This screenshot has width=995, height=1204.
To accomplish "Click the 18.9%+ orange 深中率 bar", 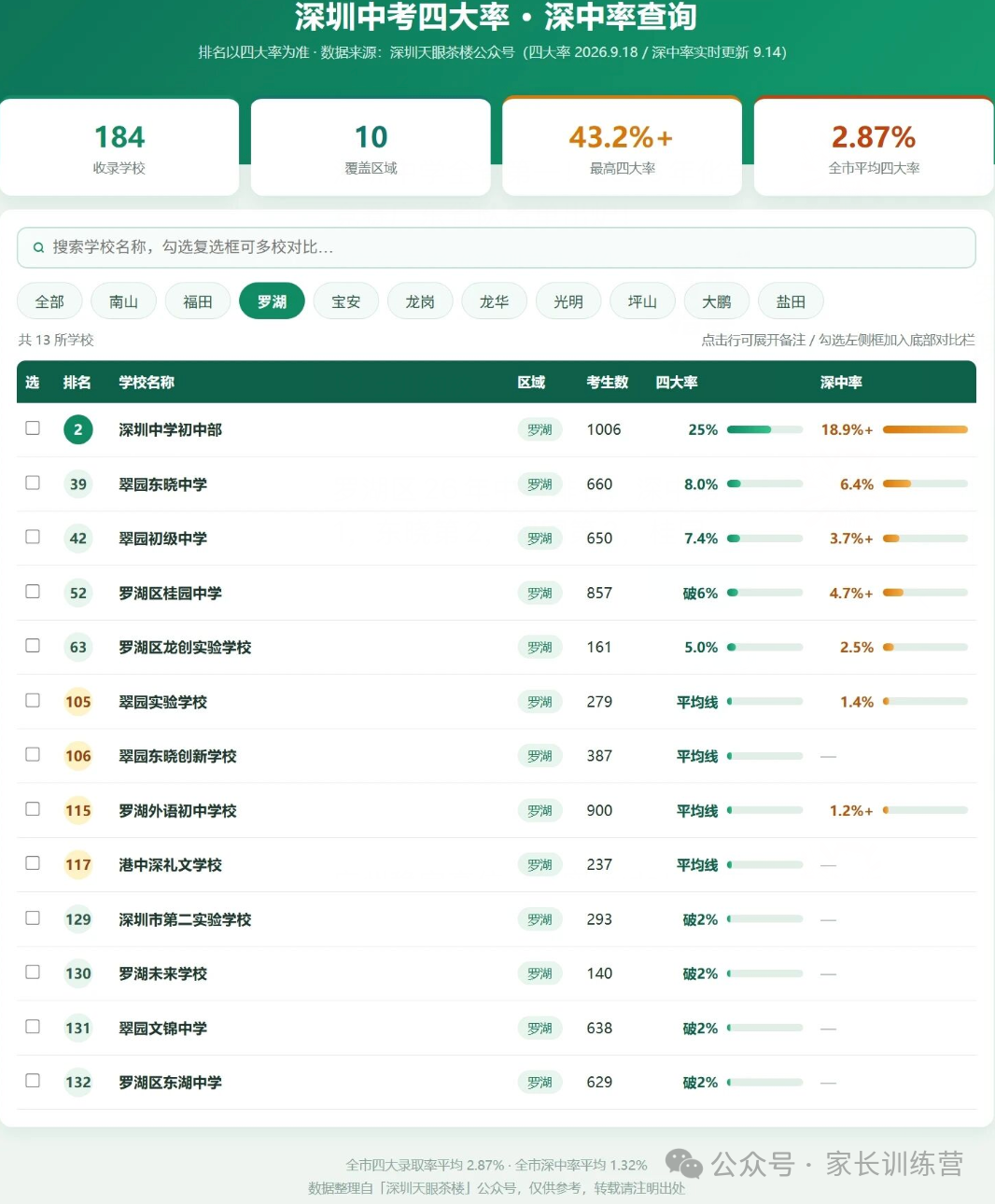I will click(x=925, y=429).
